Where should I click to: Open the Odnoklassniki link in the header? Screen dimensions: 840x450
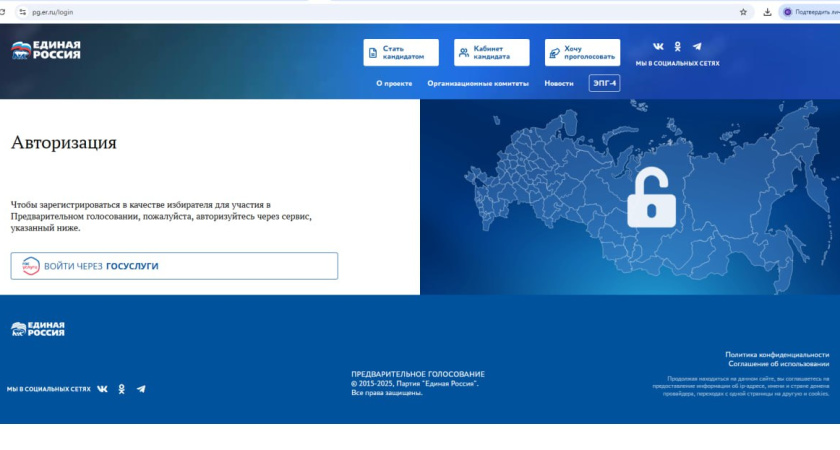coord(678,47)
